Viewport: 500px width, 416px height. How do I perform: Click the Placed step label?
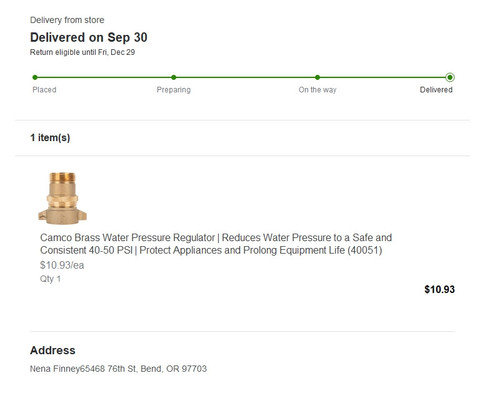point(44,90)
